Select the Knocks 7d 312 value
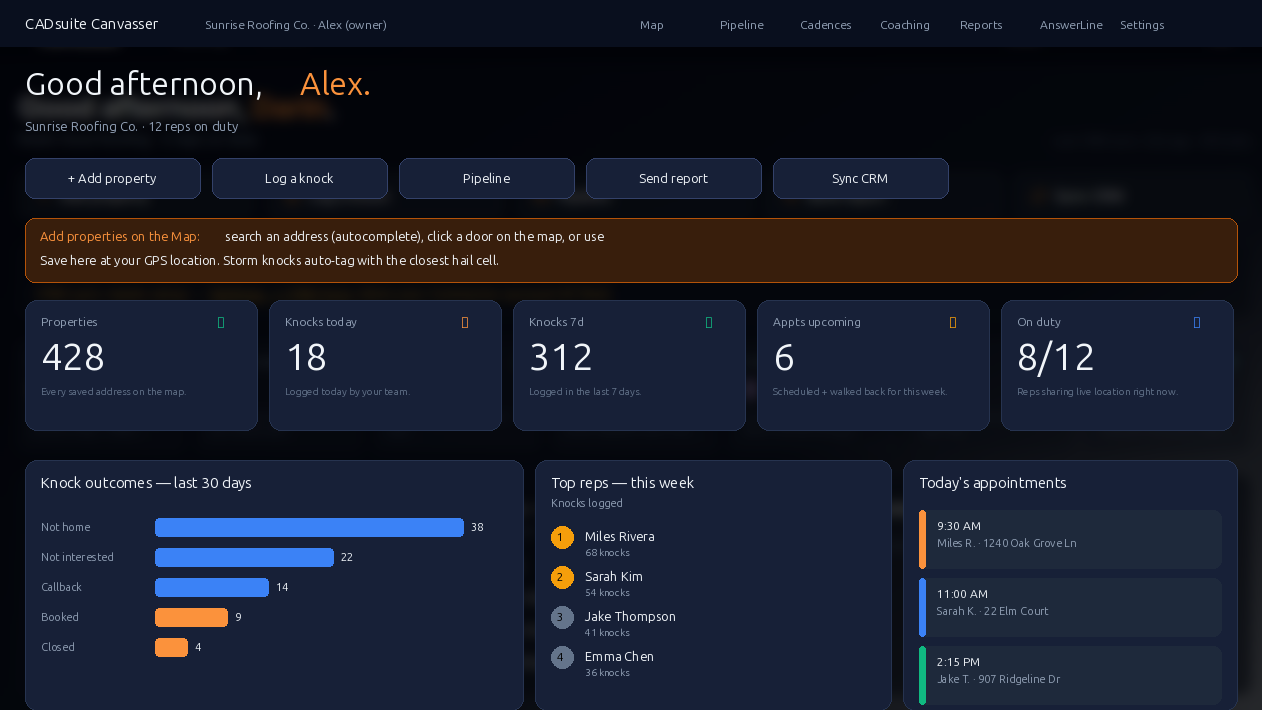Screen dimensions: 1262x710 coord(561,357)
